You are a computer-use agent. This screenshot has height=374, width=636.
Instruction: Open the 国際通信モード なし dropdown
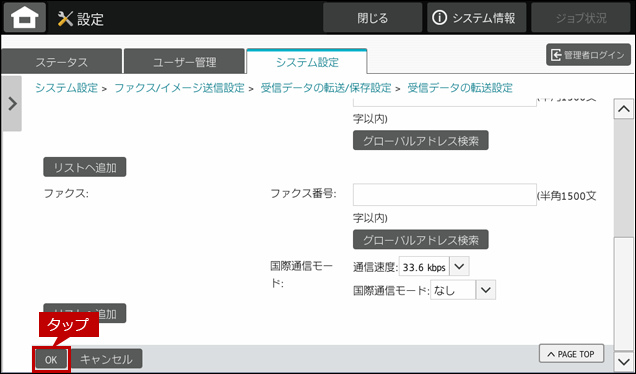[x=463, y=290]
